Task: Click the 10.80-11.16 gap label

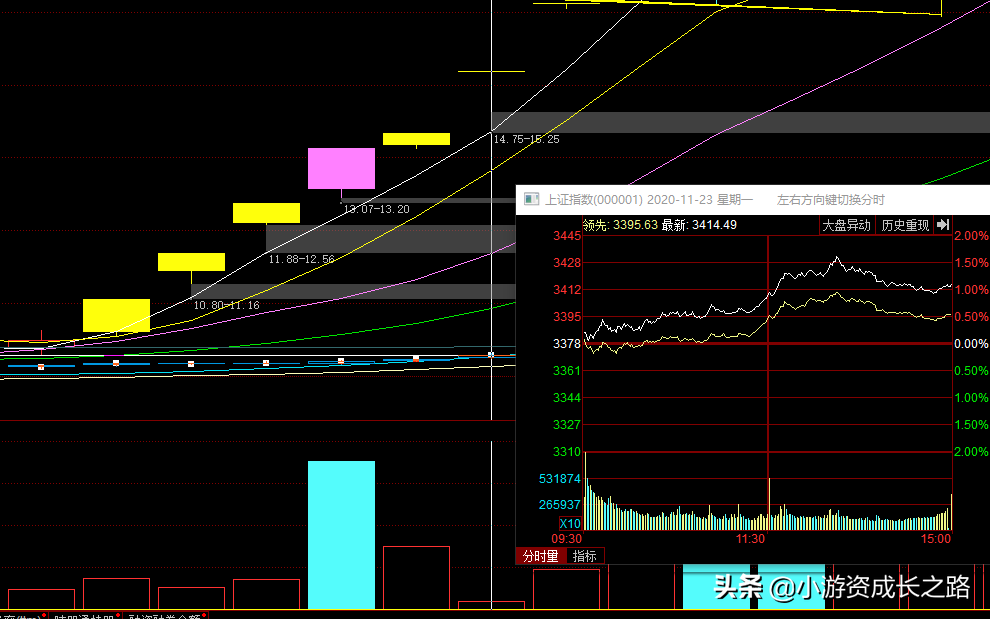Action: click(226, 306)
